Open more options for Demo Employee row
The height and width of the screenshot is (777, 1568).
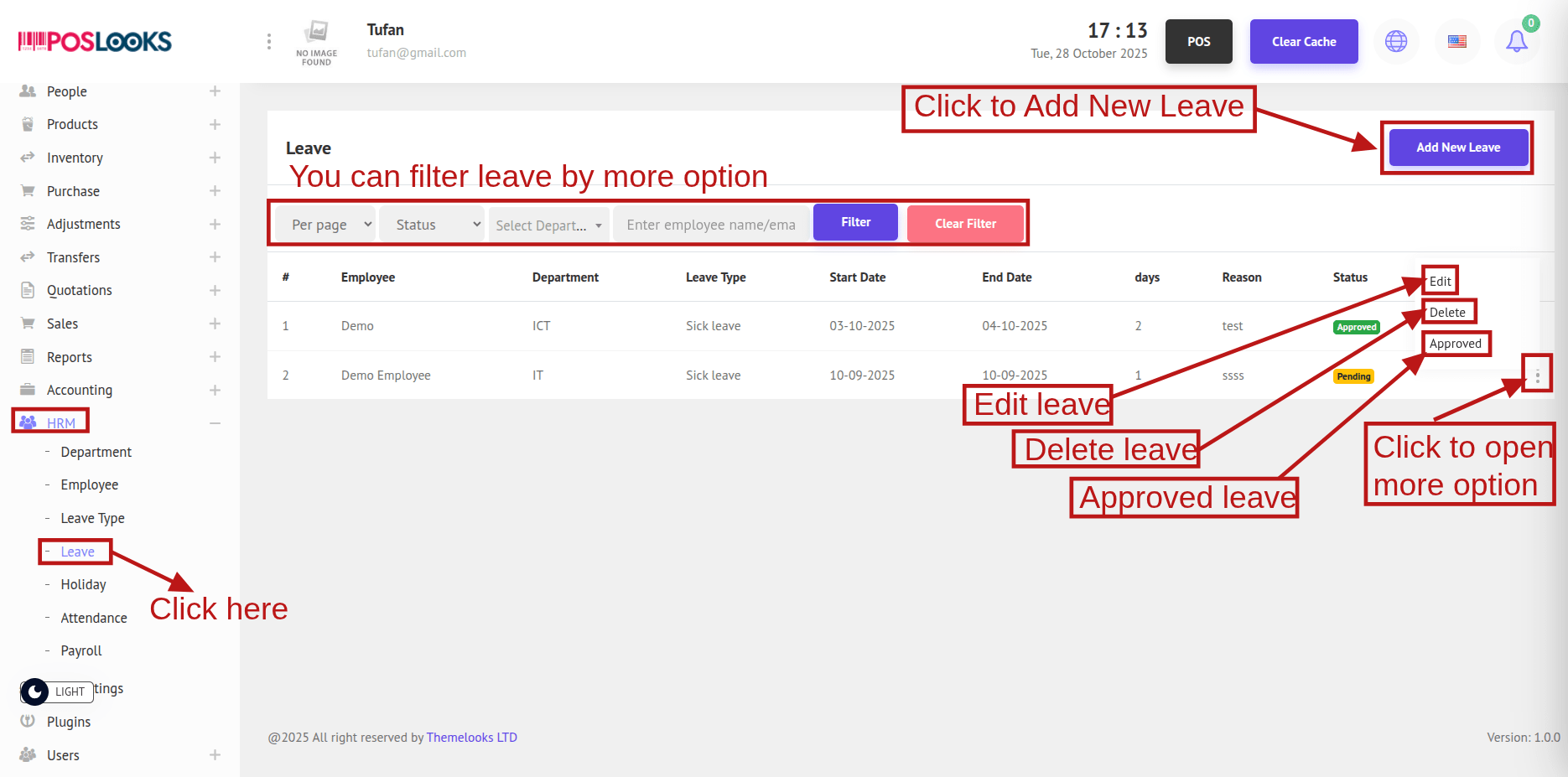coord(1537,376)
